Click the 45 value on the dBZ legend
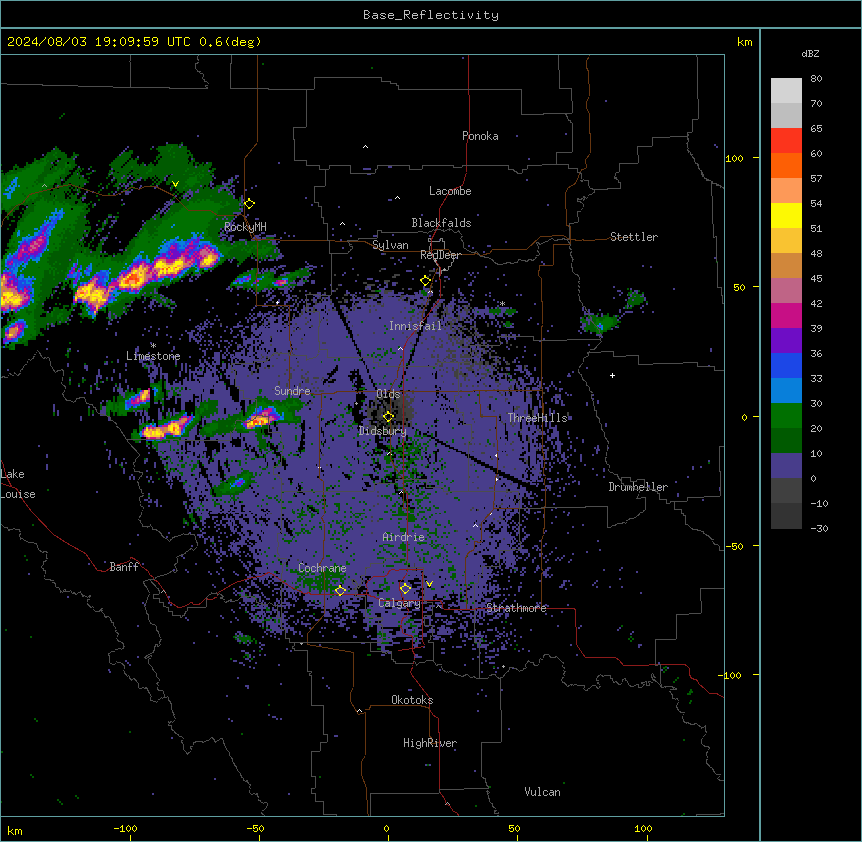 click(x=816, y=279)
